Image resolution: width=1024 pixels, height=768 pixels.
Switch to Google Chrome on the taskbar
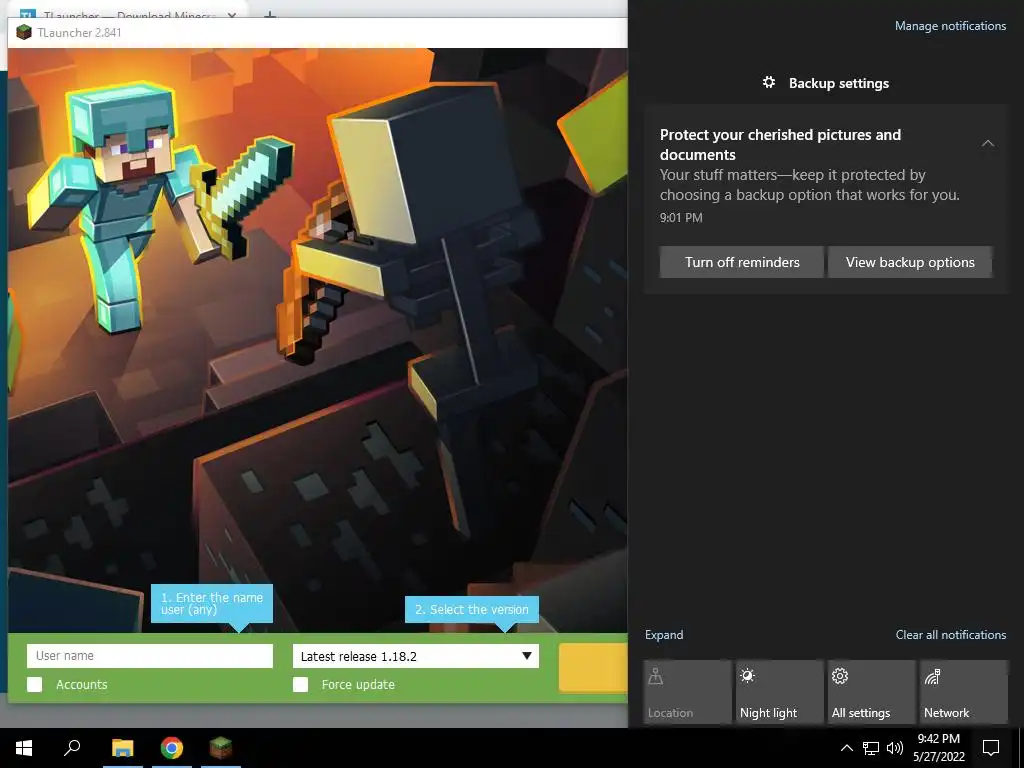(x=172, y=748)
